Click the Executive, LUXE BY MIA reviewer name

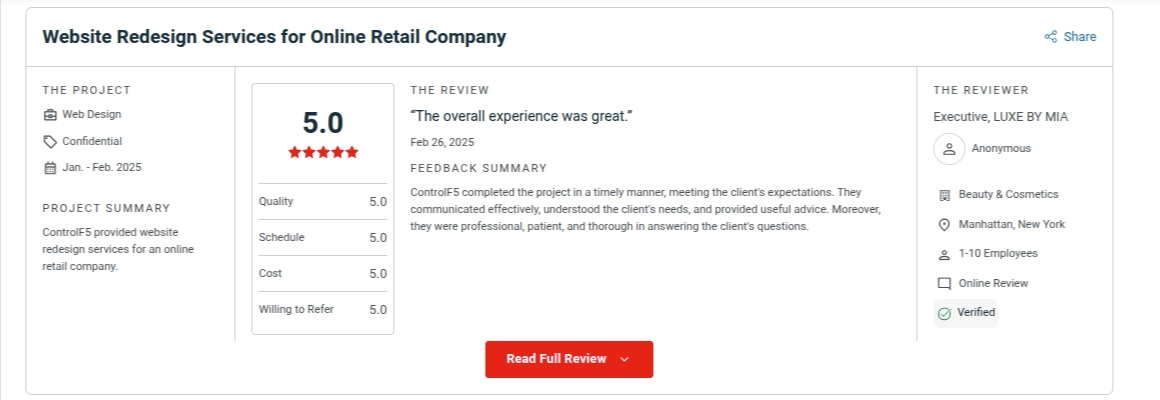pyautogui.click(x=1000, y=117)
